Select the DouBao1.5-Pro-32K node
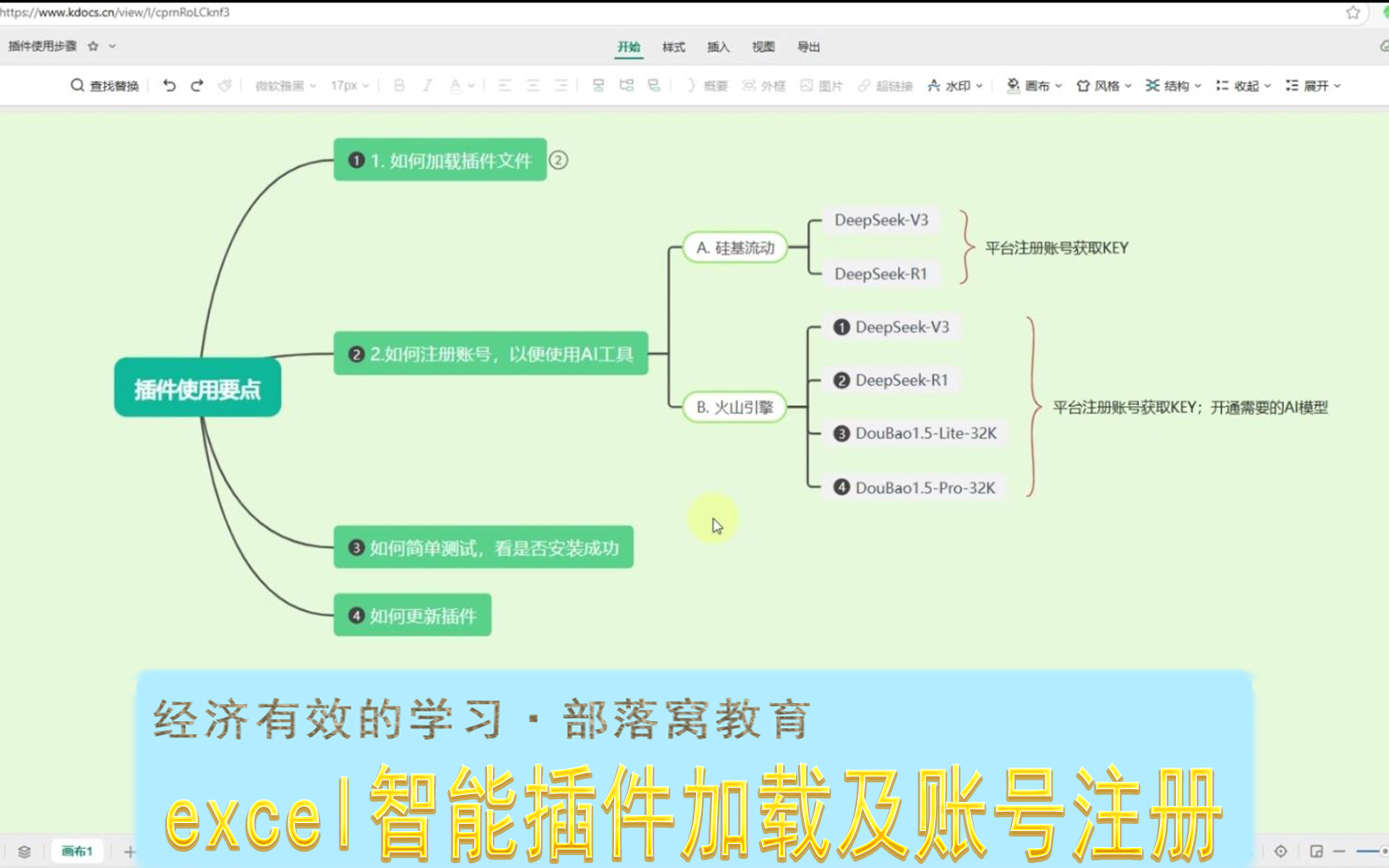Image resolution: width=1389 pixels, height=868 pixels. [915, 487]
